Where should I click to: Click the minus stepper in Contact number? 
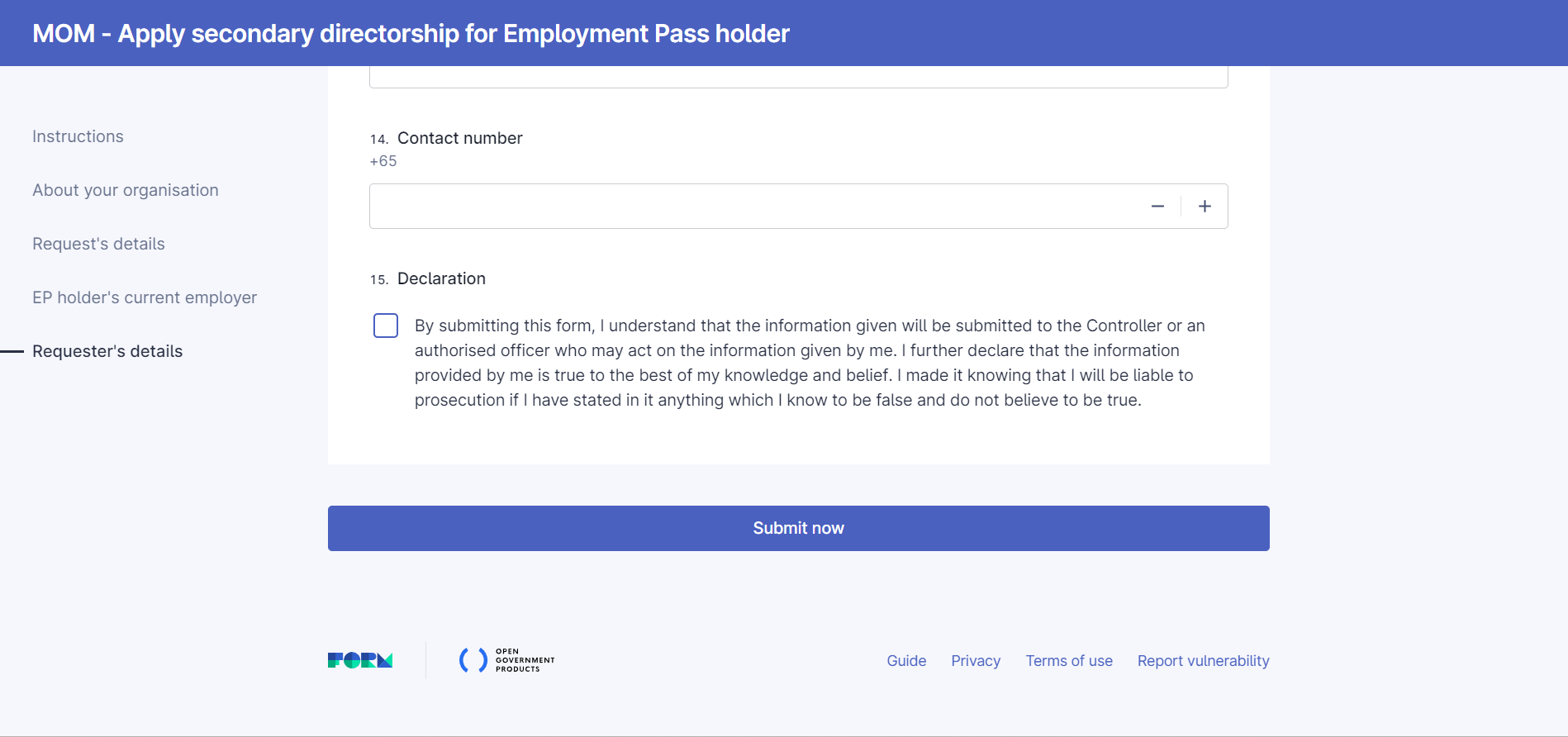pyautogui.click(x=1157, y=207)
